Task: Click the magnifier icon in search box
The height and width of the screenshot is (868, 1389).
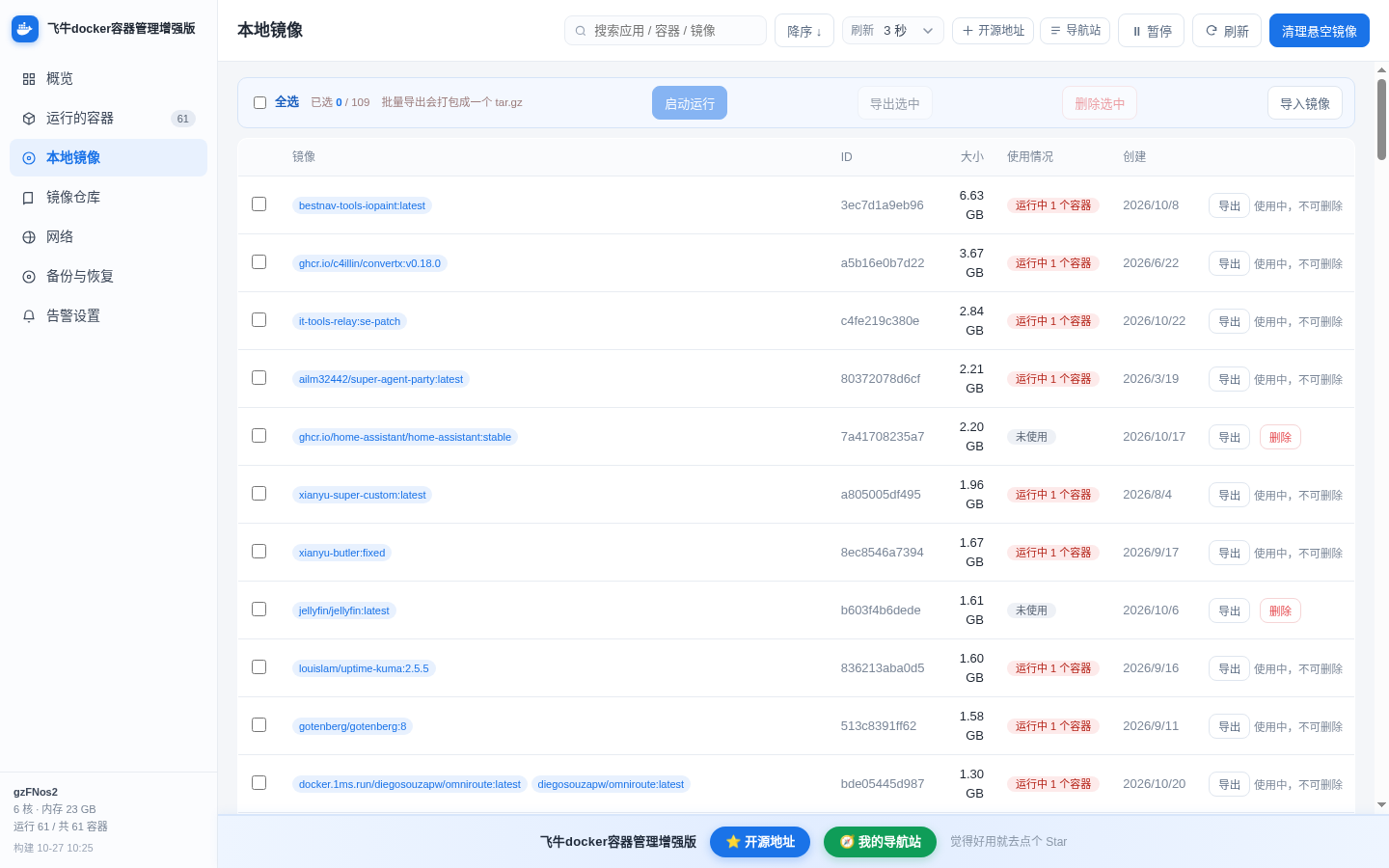Action: pos(581,31)
